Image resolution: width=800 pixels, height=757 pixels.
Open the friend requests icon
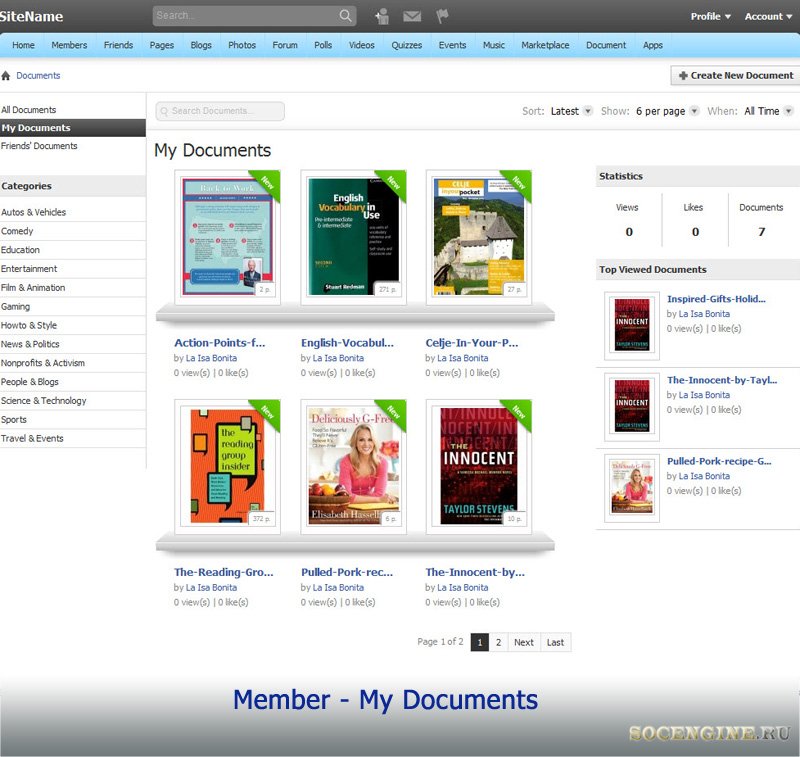pos(382,16)
